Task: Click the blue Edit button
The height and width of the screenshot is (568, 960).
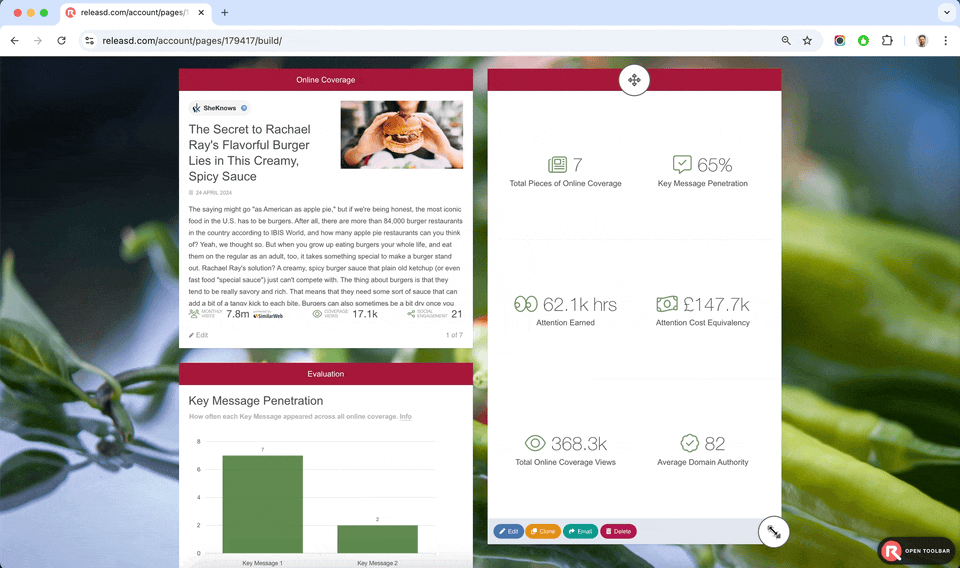Action: pyautogui.click(x=508, y=532)
